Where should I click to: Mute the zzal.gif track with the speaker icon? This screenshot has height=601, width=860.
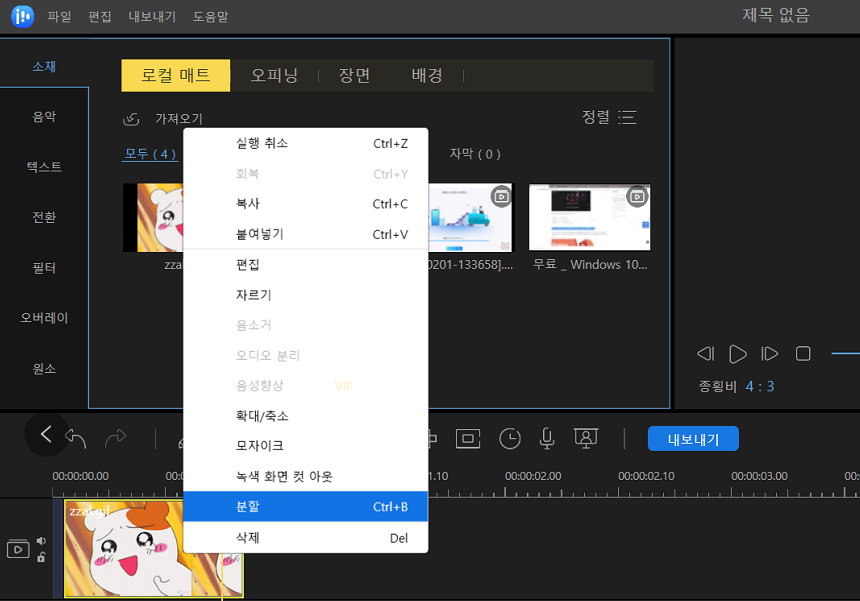41,540
